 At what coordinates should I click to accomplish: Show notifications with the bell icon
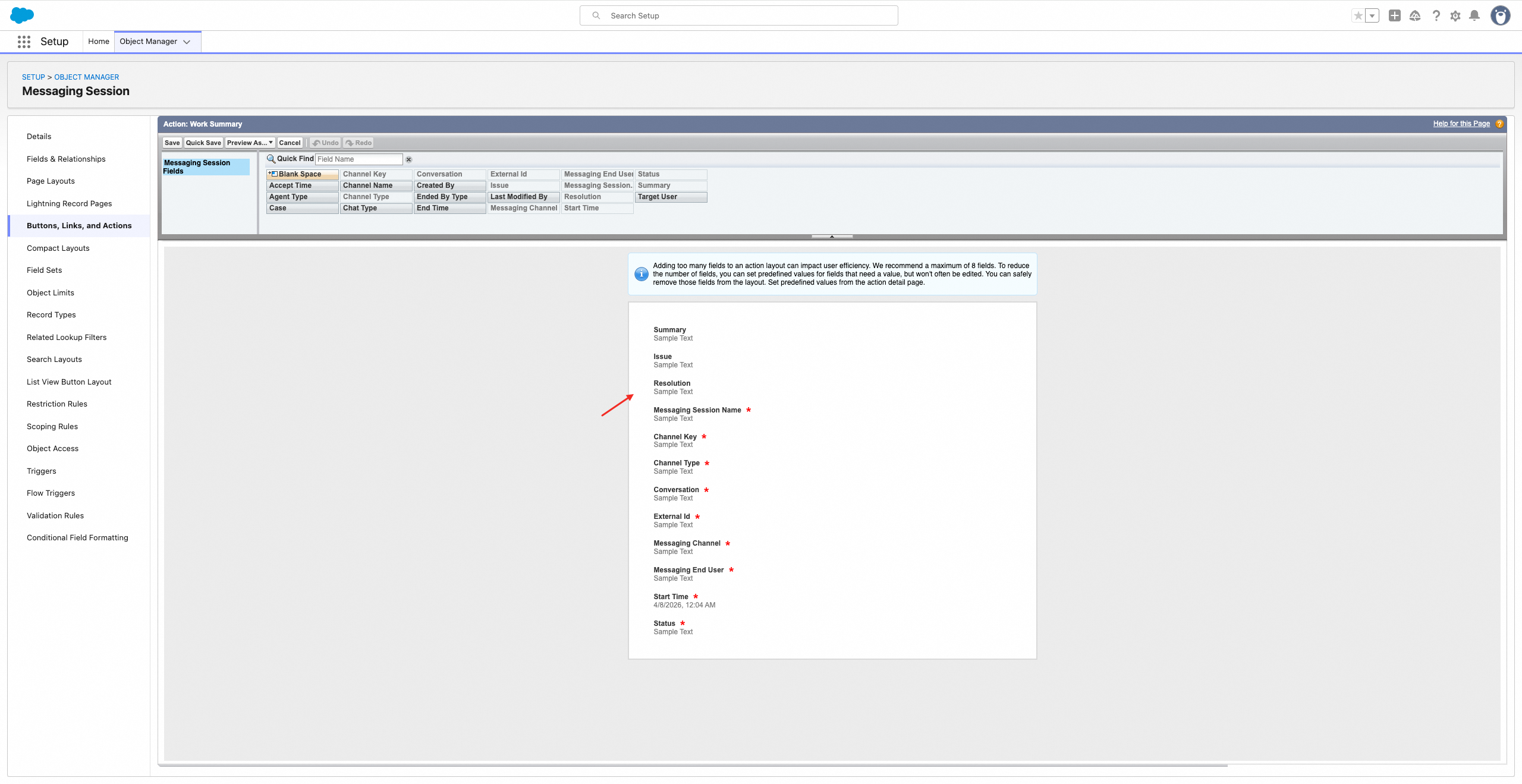coord(1474,16)
